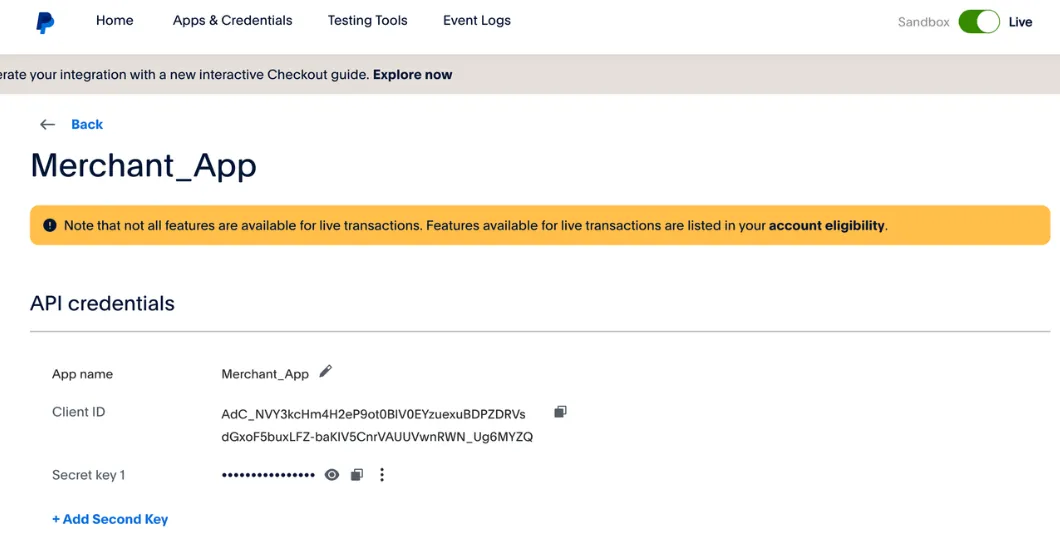Click Add Second Key
The width and height of the screenshot is (1060, 550).
coord(110,519)
